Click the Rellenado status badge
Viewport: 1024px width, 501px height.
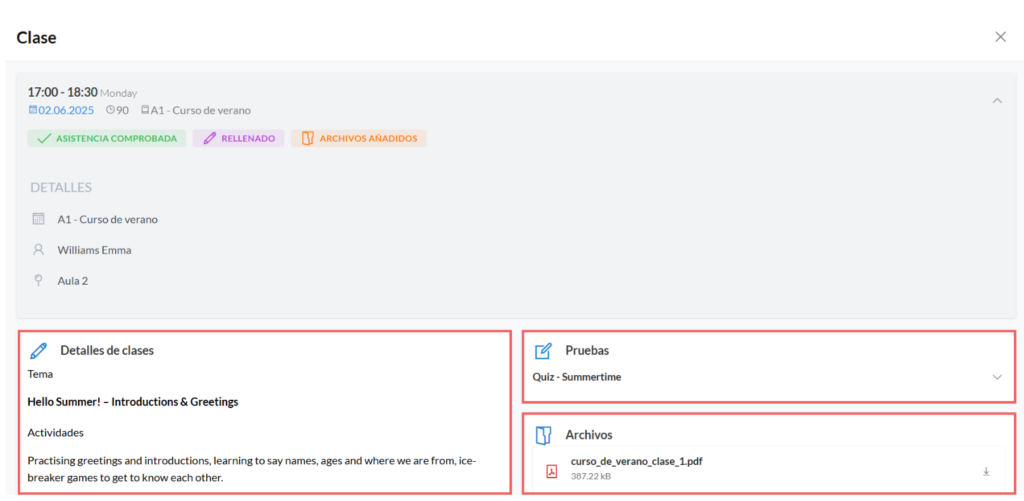point(239,139)
